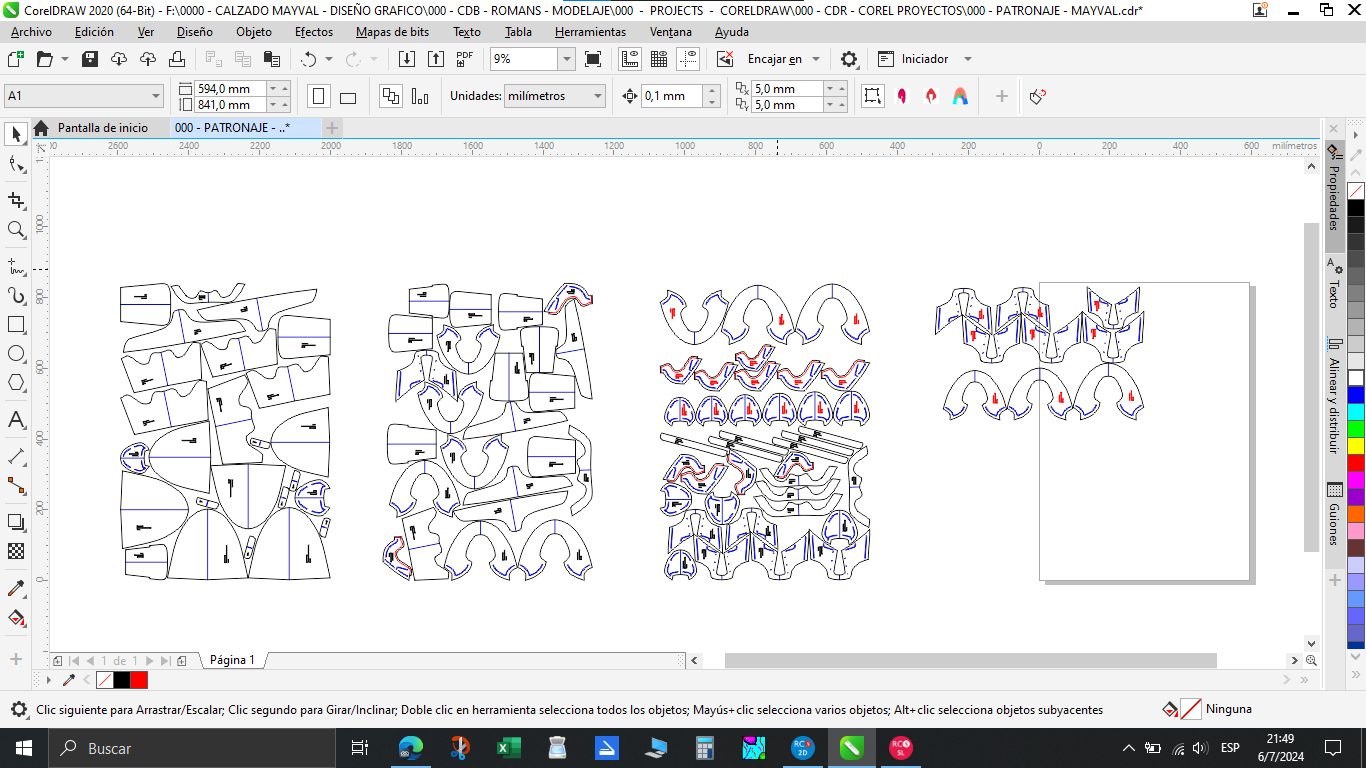Toggle show grid button
Screen dimensions: 1366x768
pos(659,59)
